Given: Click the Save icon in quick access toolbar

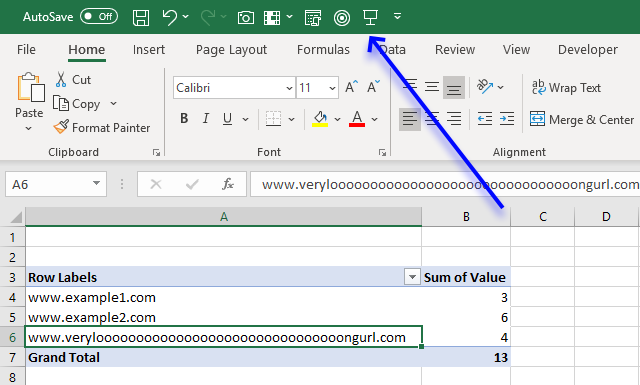Looking at the screenshot, I should click(x=141, y=17).
